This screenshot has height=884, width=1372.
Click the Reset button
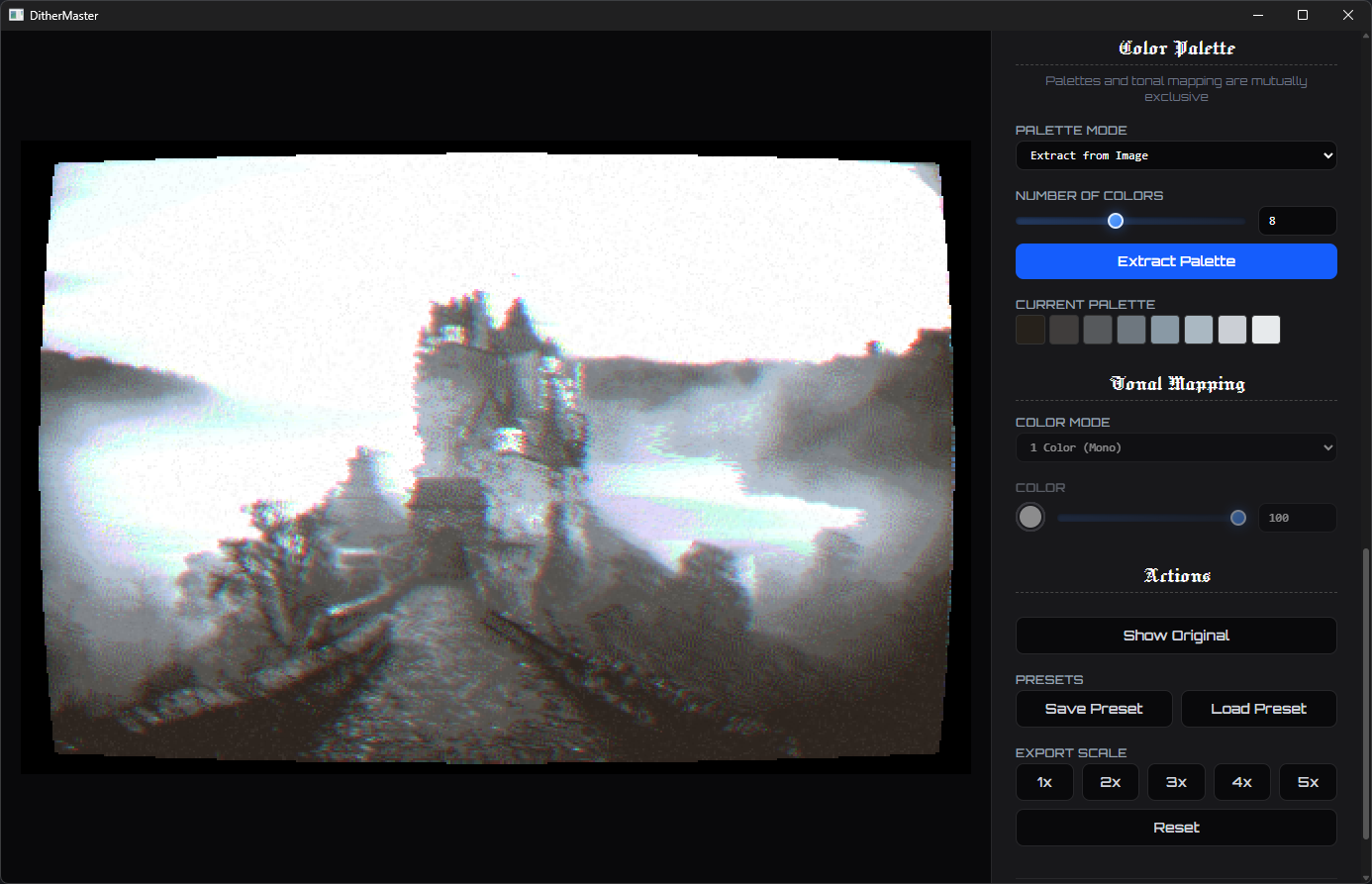(1176, 828)
